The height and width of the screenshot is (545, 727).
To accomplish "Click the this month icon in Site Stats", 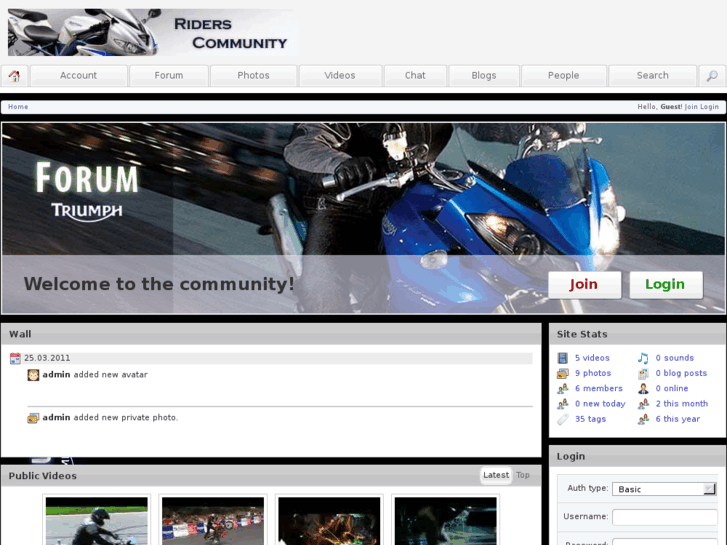I will pyautogui.click(x=643, y=404).
